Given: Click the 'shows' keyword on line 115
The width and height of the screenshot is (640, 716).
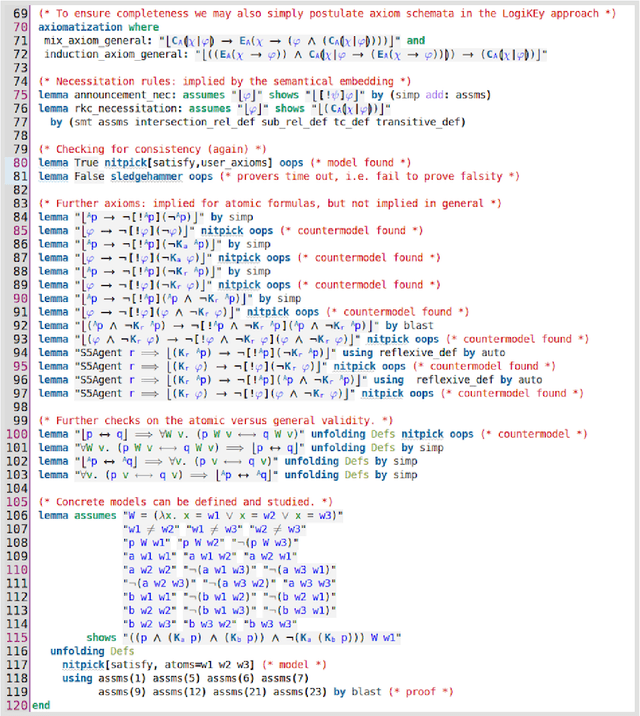Looking at the screenshot, I should pos(101,636).
